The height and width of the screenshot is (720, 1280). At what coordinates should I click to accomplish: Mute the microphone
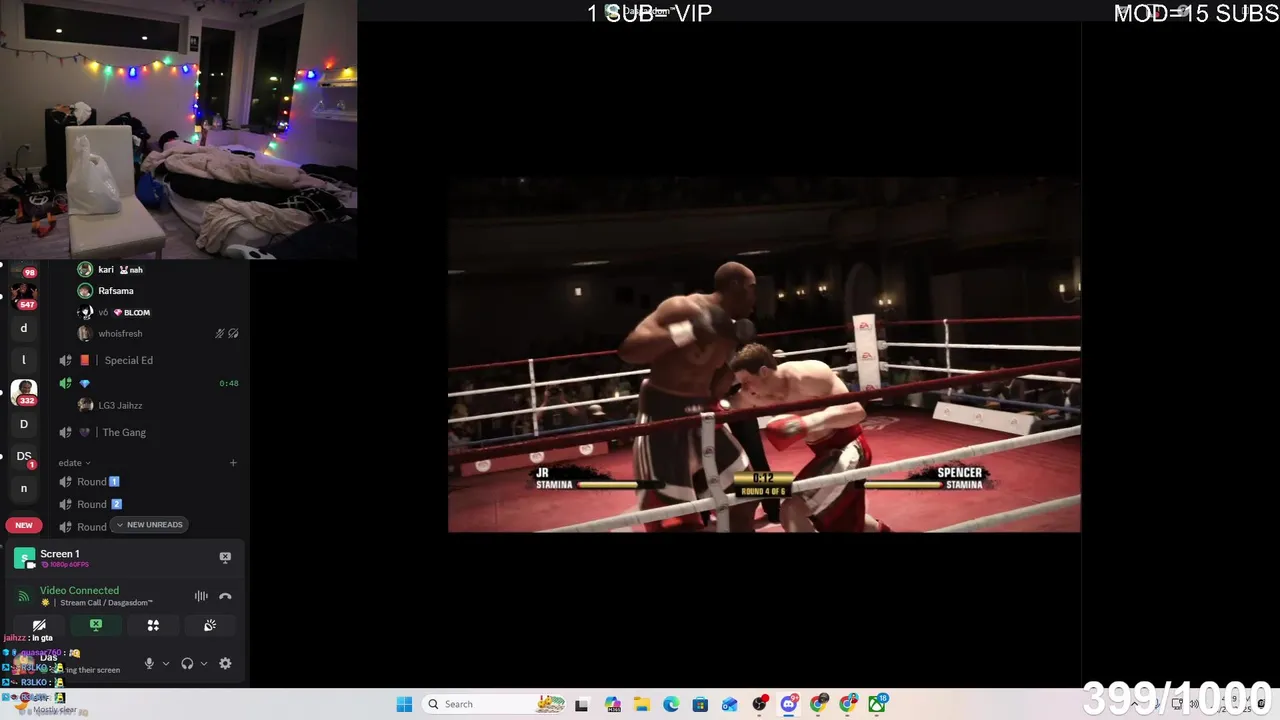pos(149,663)
